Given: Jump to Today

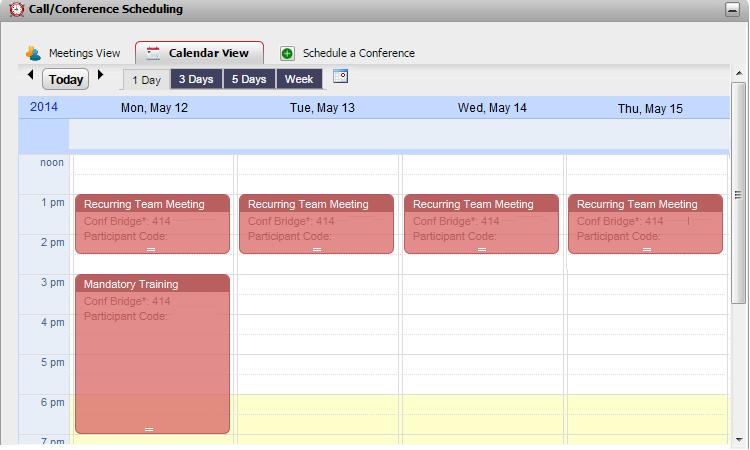Looking at the screenshot, I should tap(66, 79).
